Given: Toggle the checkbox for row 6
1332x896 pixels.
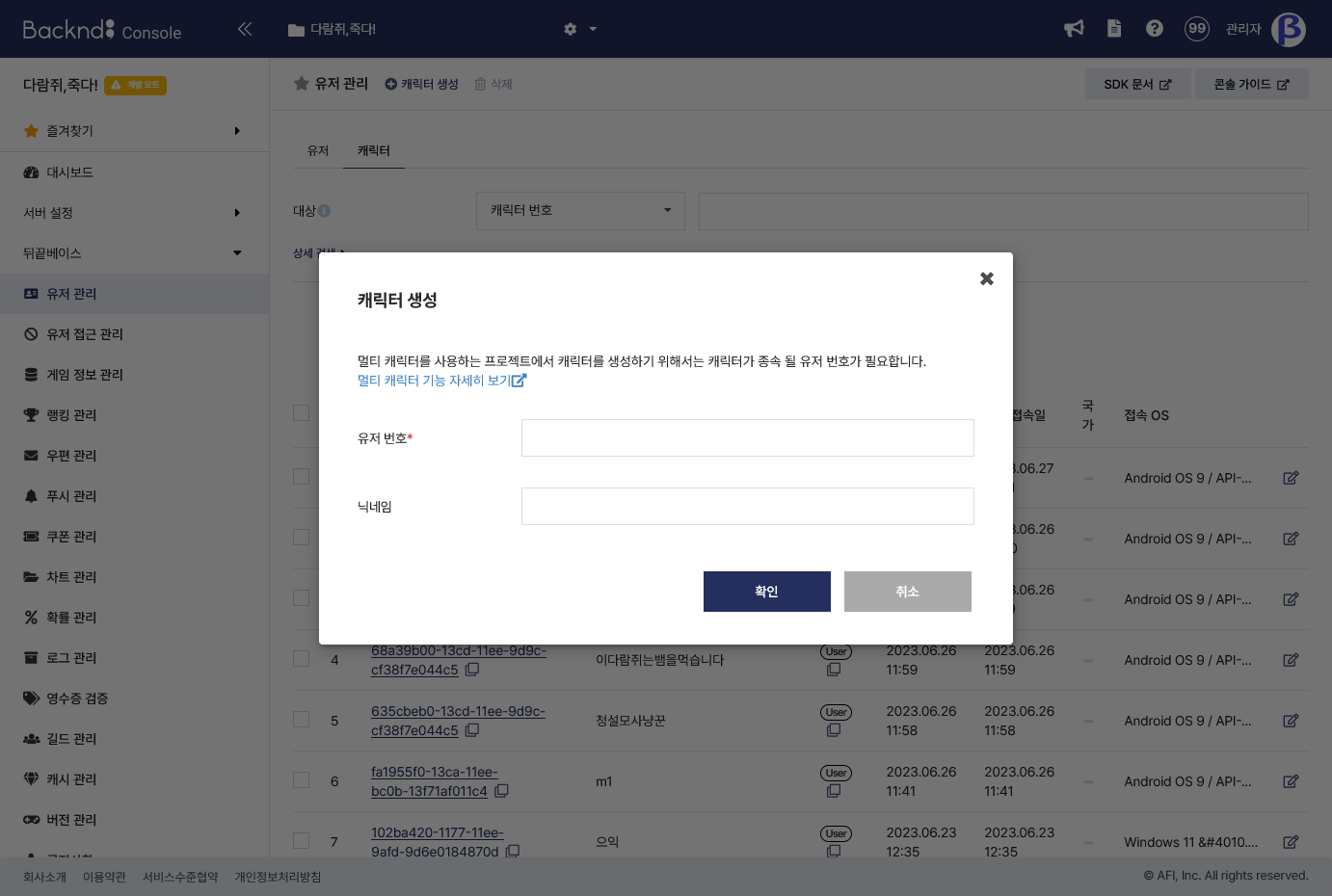Looking at the screenshot, I should 302,780.
